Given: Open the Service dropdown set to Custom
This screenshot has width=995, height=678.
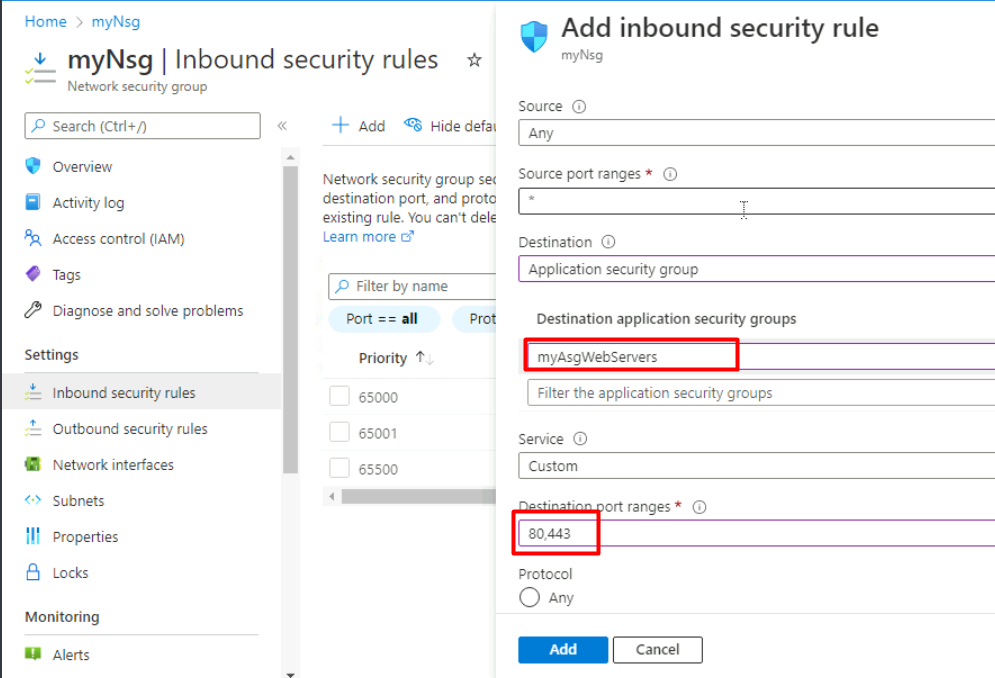Looking at the screenshot, I should click(756, 465).
